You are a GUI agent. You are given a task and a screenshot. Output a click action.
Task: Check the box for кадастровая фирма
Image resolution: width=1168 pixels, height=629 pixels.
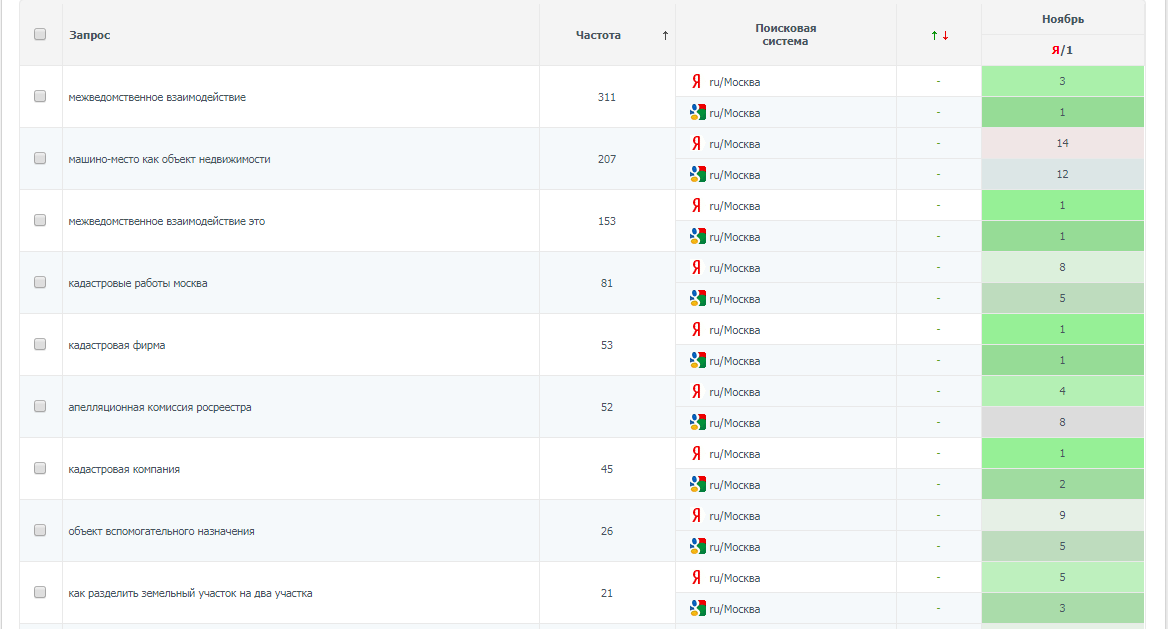tap(40, 344)
